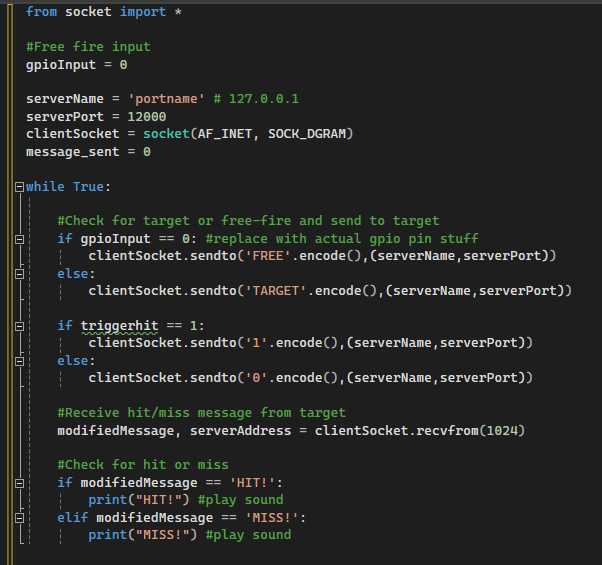Click the #Free fire input comment
This screenshot has width=602, height=565.
[88, 47]
